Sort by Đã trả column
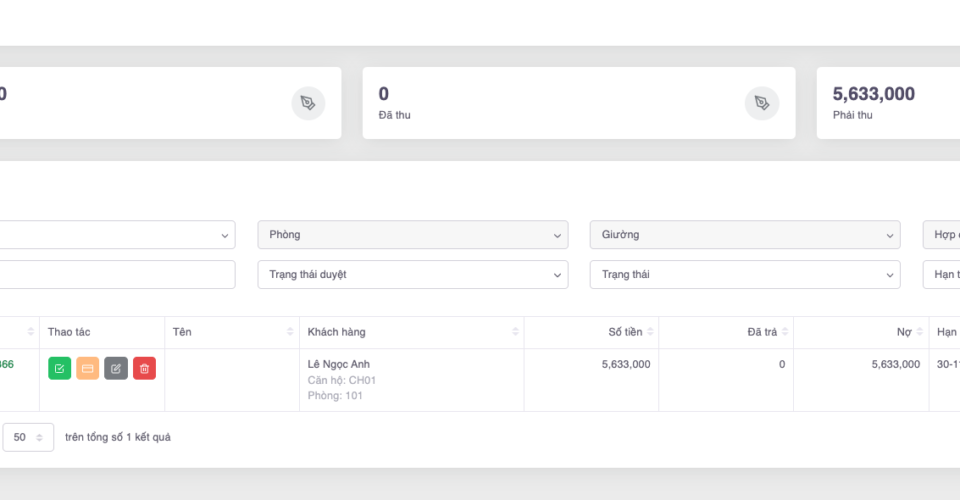Viewport: 960px width, 500px height. click(x=785, y=332)
